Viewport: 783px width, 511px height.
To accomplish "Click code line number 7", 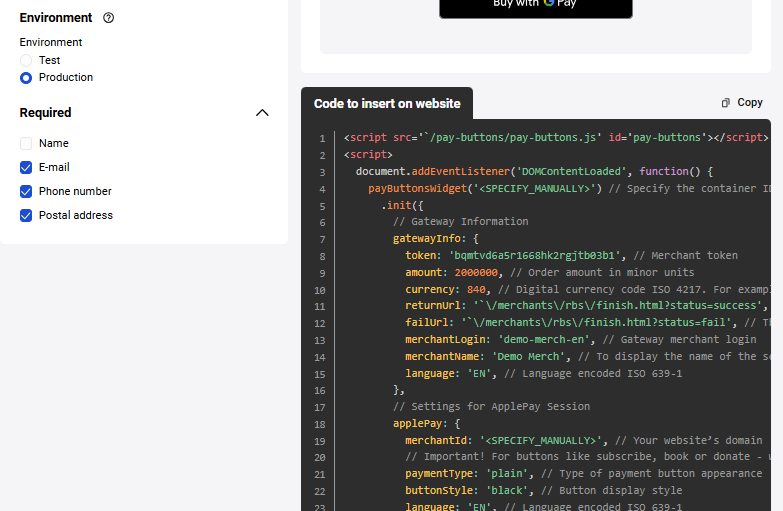I will coord(322,239).
